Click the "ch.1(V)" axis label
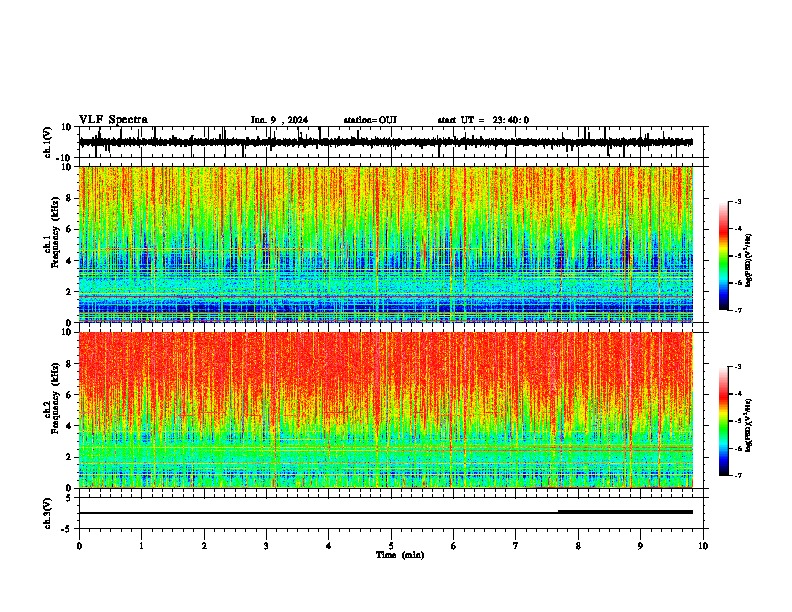 [48, 142]
